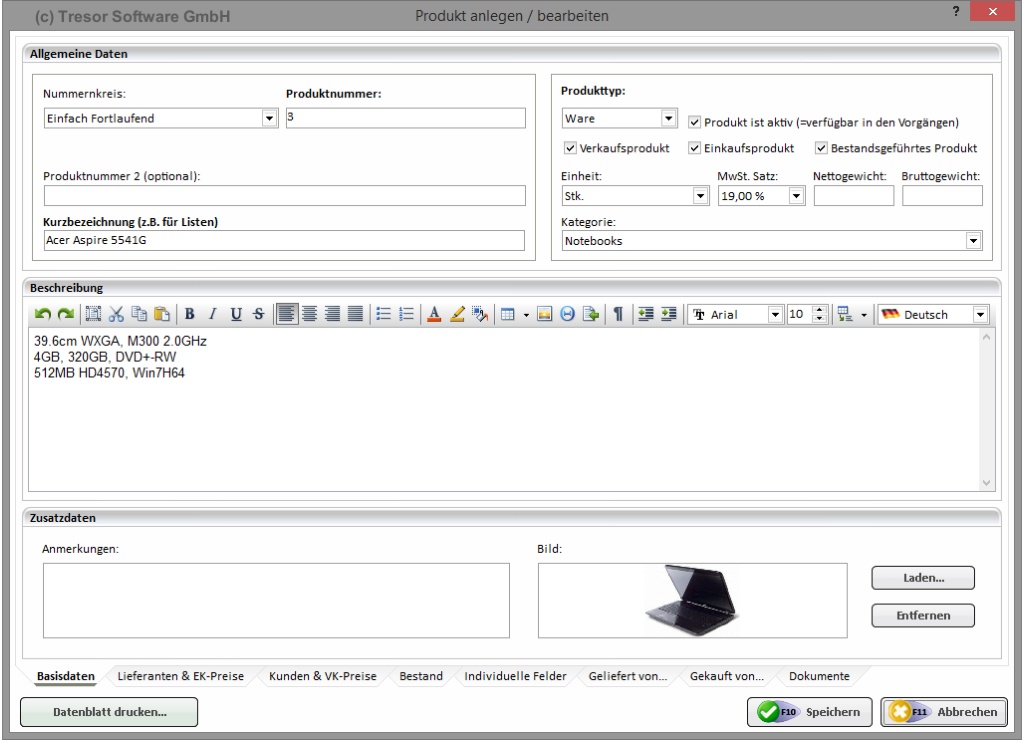Open the Nummernkreis dropdown
Viewport: 1024px width, 740px height.
click(268, 119)
